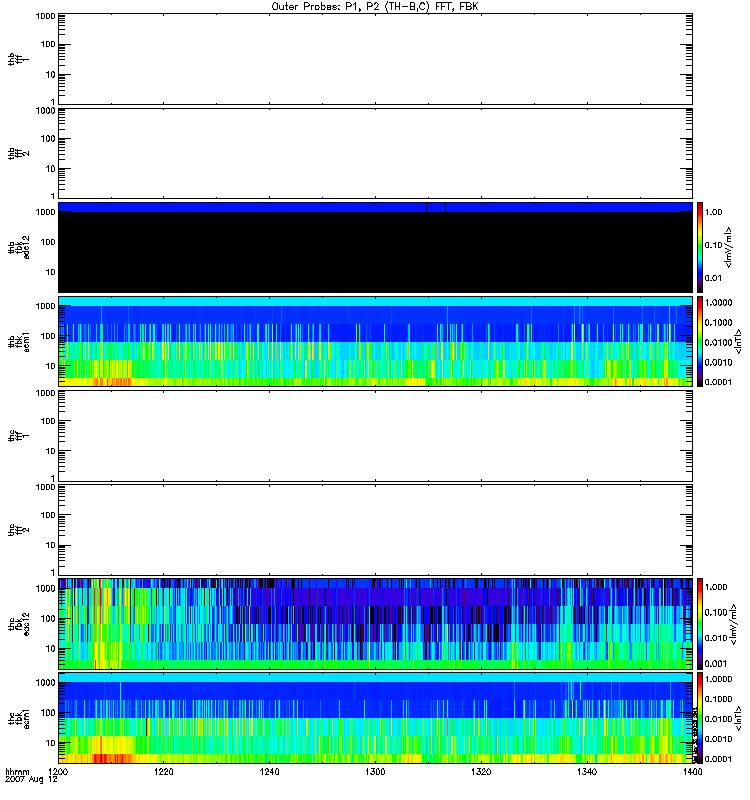Click the "1.000" tick on thc edc12 colorbar

(x=716, y=587)
